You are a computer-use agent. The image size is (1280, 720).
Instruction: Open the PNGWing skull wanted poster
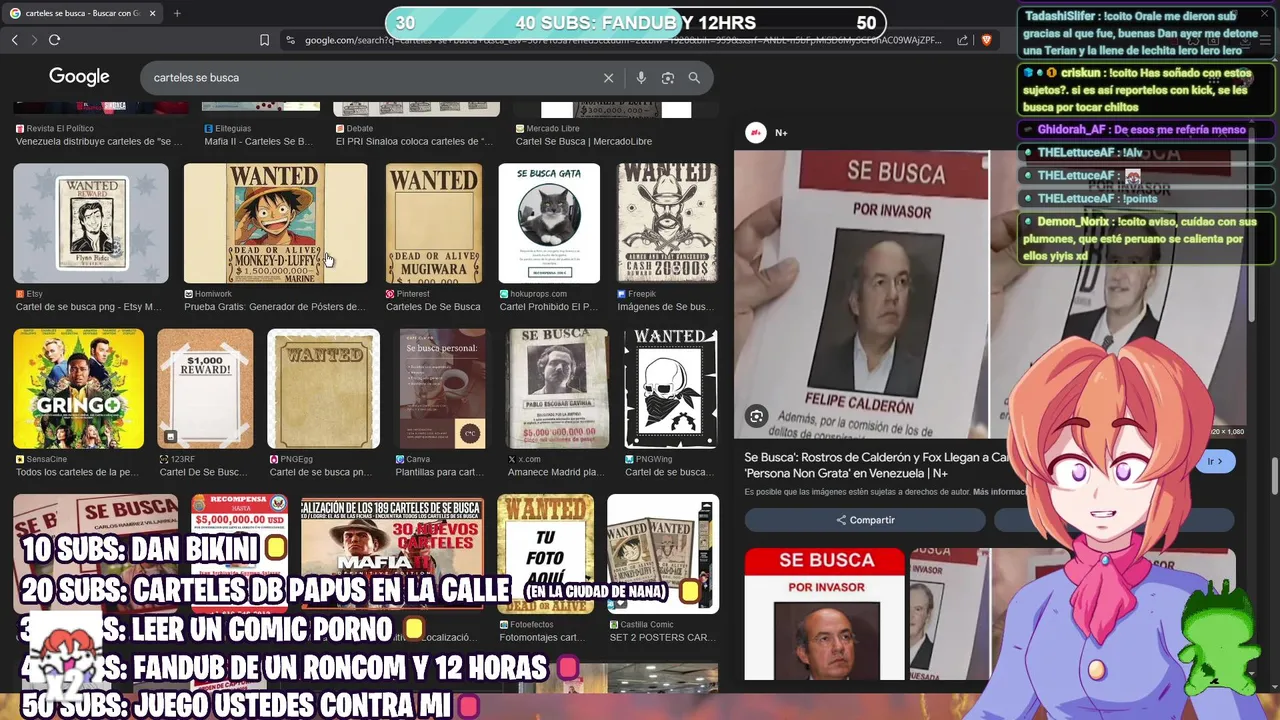pyautogui.click(x=670, y=388)
